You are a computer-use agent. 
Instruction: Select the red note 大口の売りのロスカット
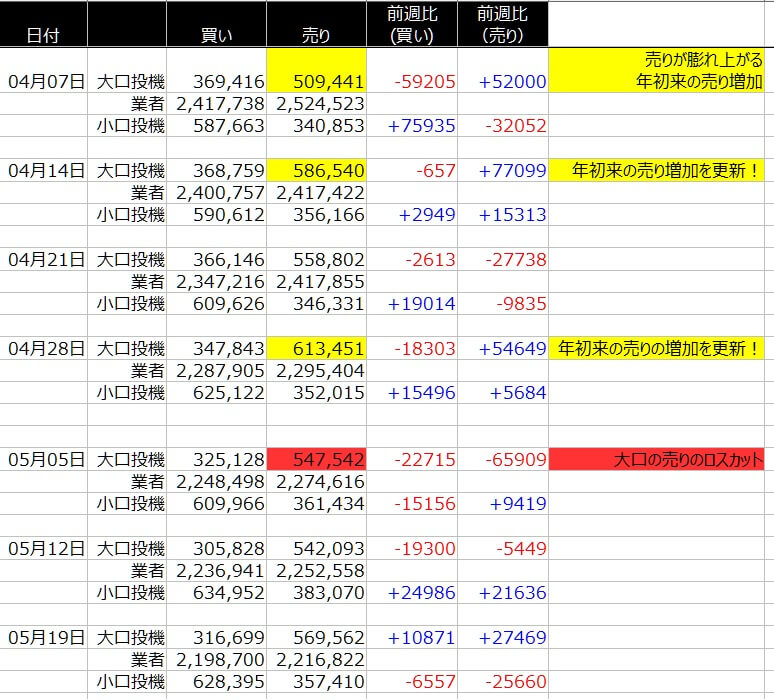click(656, 460)
